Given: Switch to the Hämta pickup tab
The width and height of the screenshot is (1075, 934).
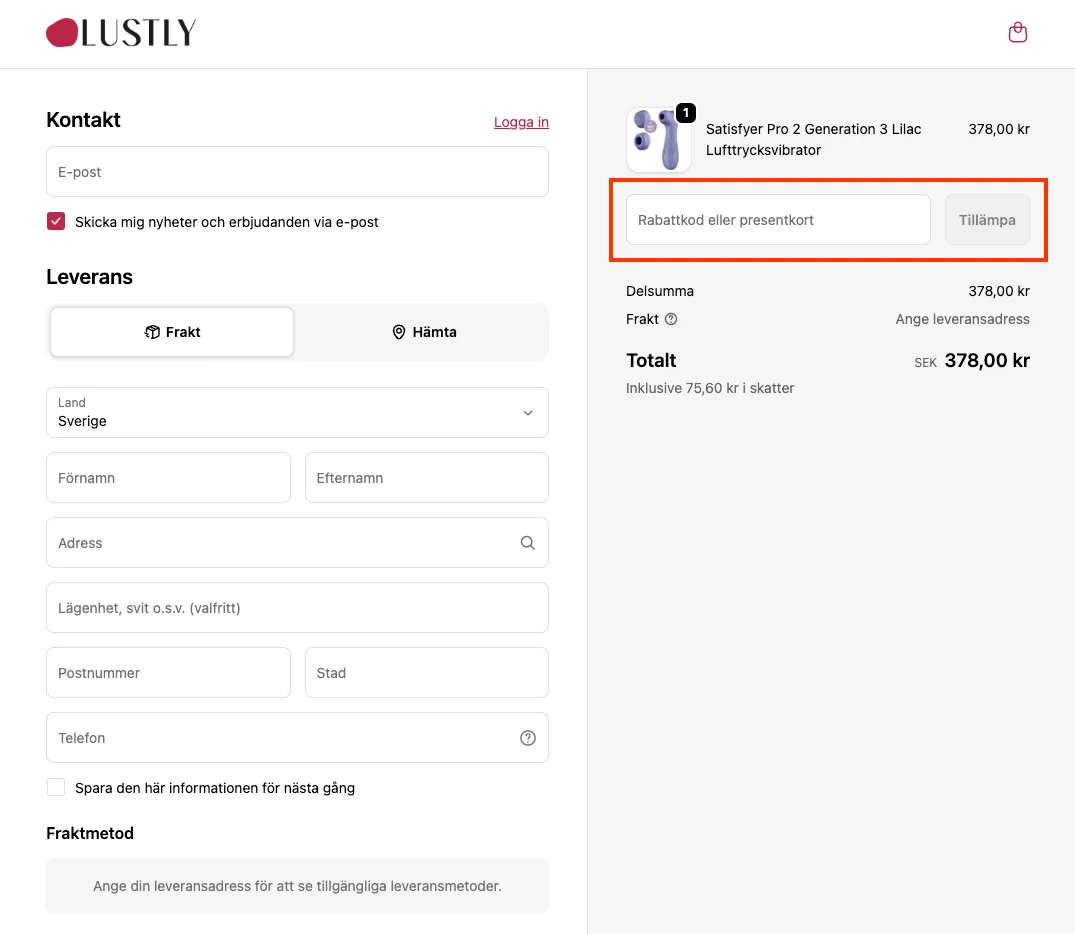Looking at the screenshot, I should (x=424, y=332).
